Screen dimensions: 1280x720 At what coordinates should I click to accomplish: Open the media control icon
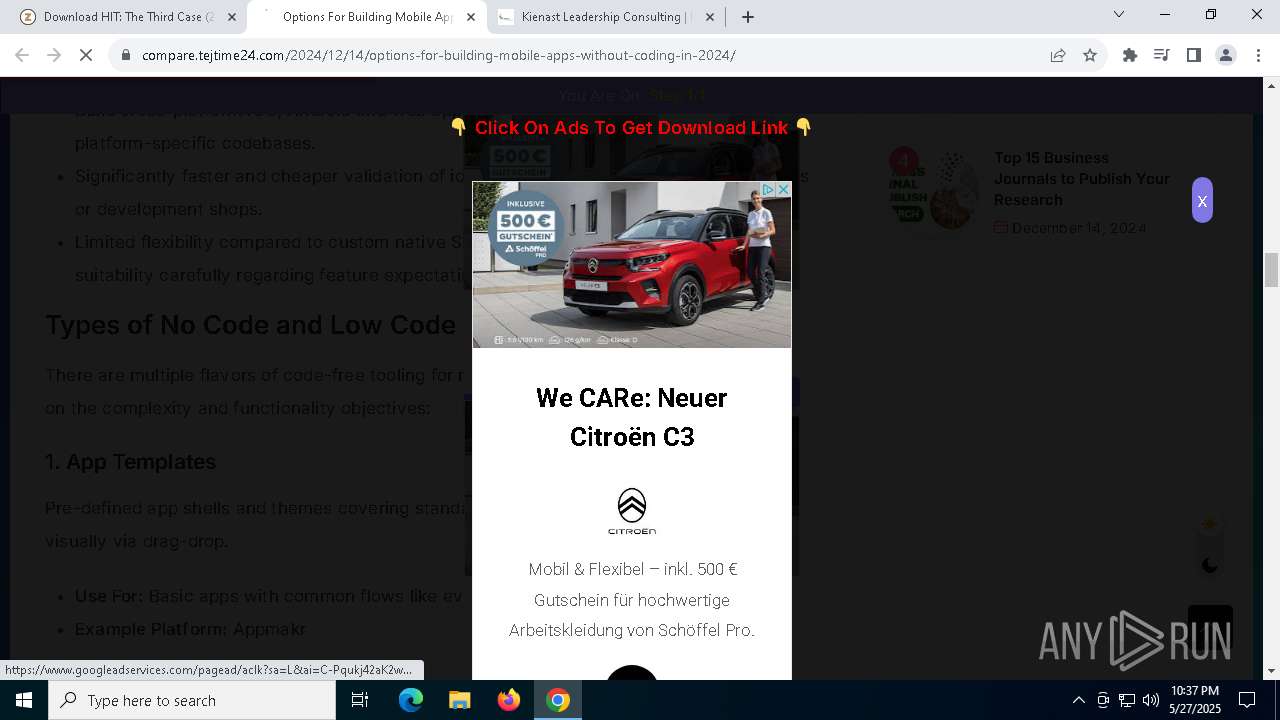pos(1162,55)
